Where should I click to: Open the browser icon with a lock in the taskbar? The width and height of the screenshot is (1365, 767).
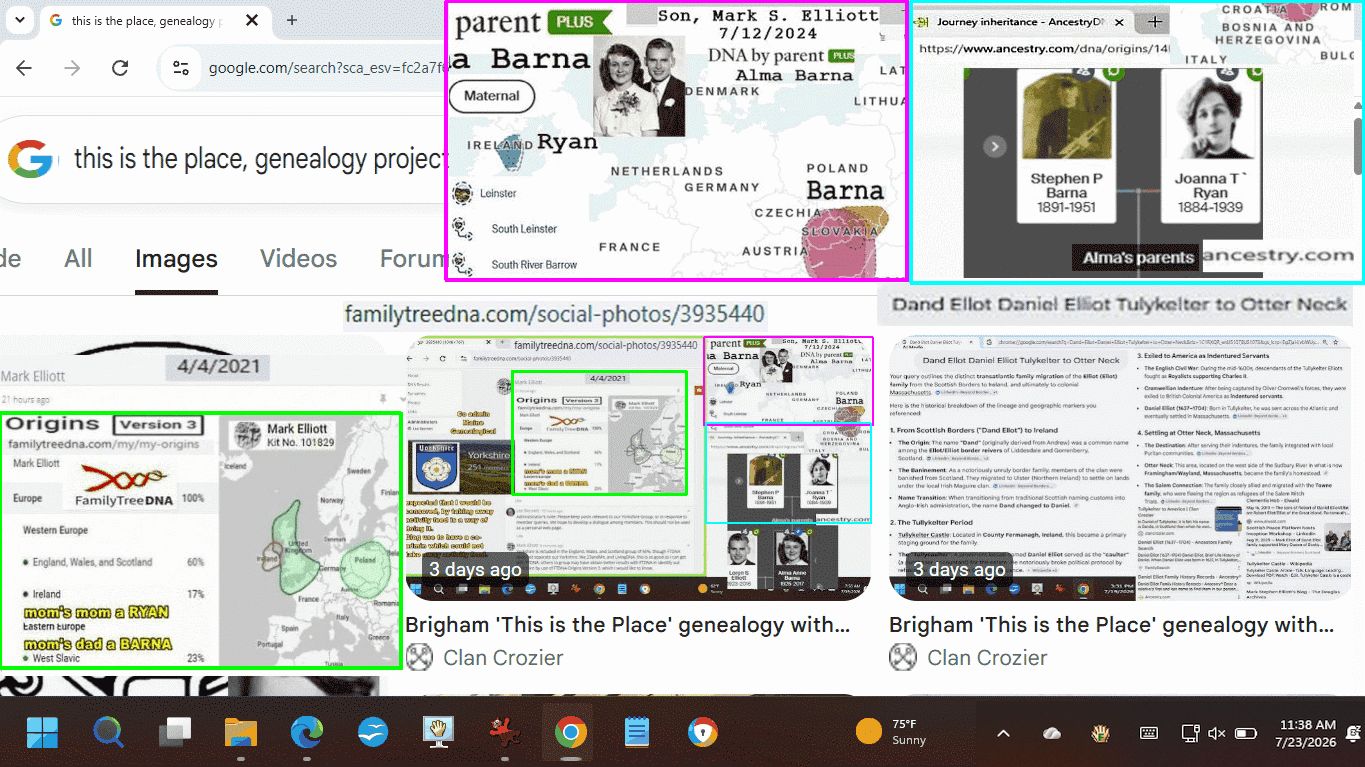pos(702,733)
